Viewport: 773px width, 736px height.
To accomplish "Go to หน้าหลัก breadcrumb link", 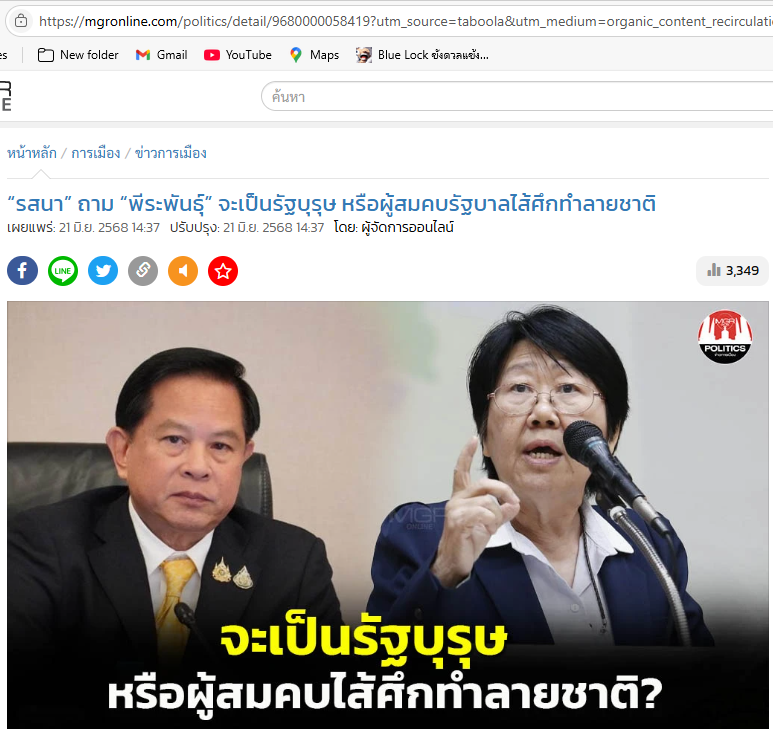I will [32, 153].
